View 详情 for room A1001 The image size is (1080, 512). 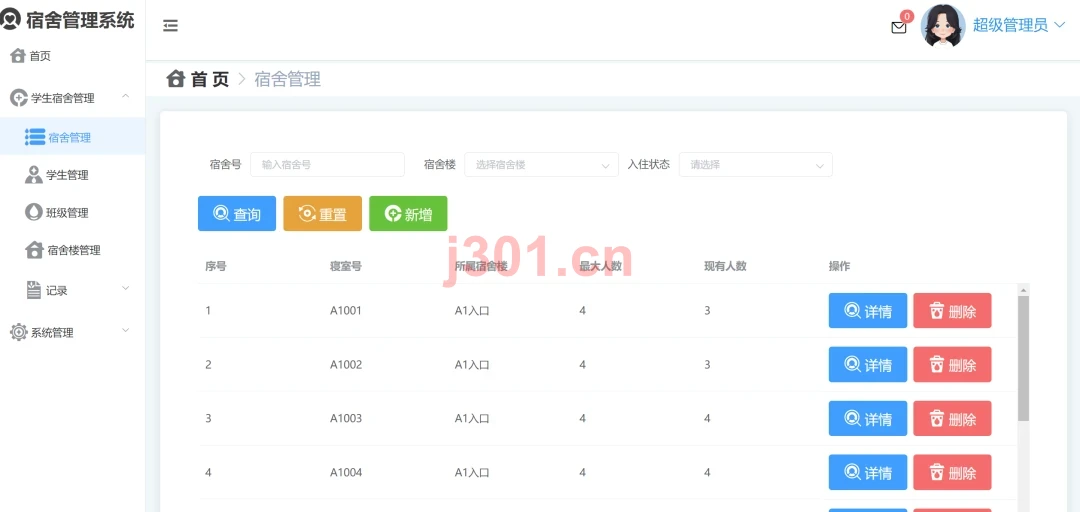point(868,311)
